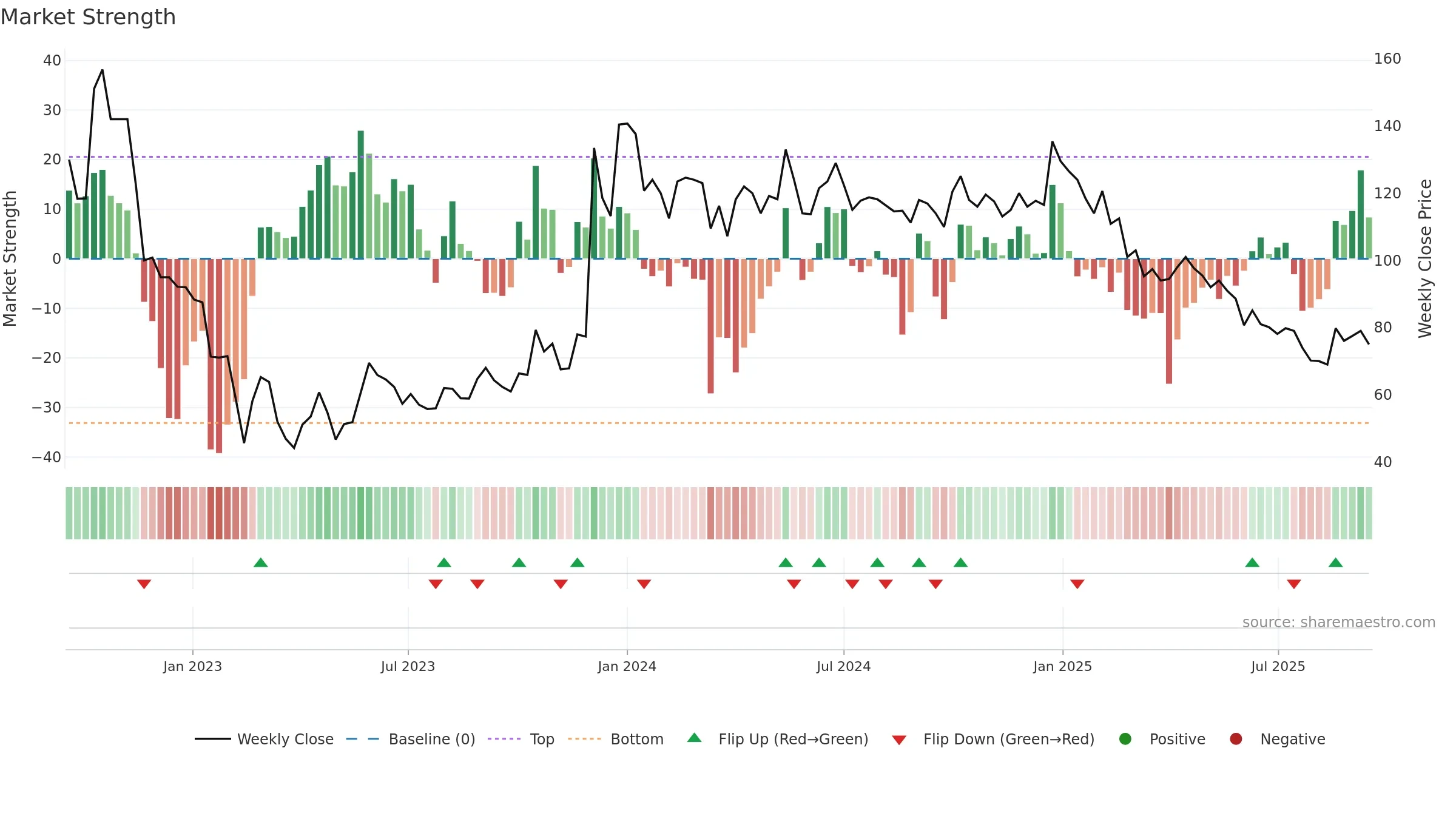Click the Jan 2024 x-axis label
This screenshot has width=1456, height=819.
tap(627, 667)
